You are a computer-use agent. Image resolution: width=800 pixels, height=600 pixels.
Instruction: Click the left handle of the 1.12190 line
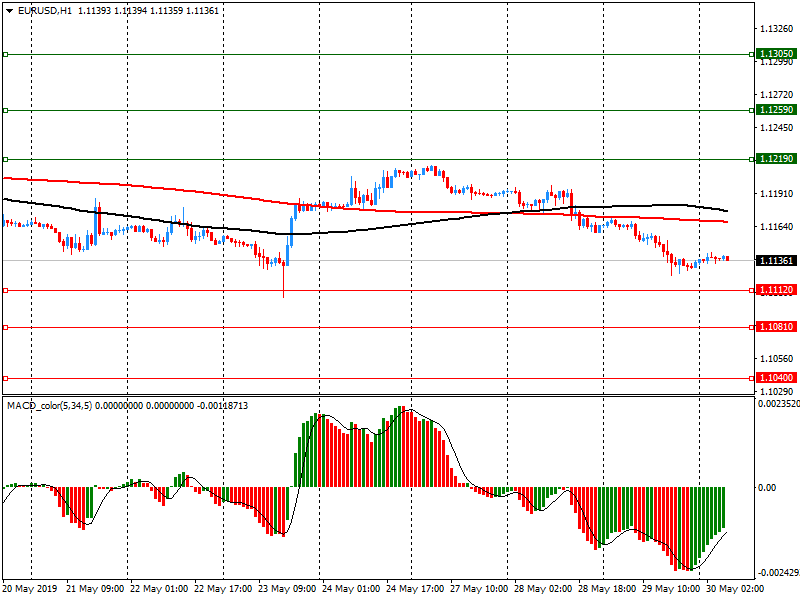(x=5, y=159)
